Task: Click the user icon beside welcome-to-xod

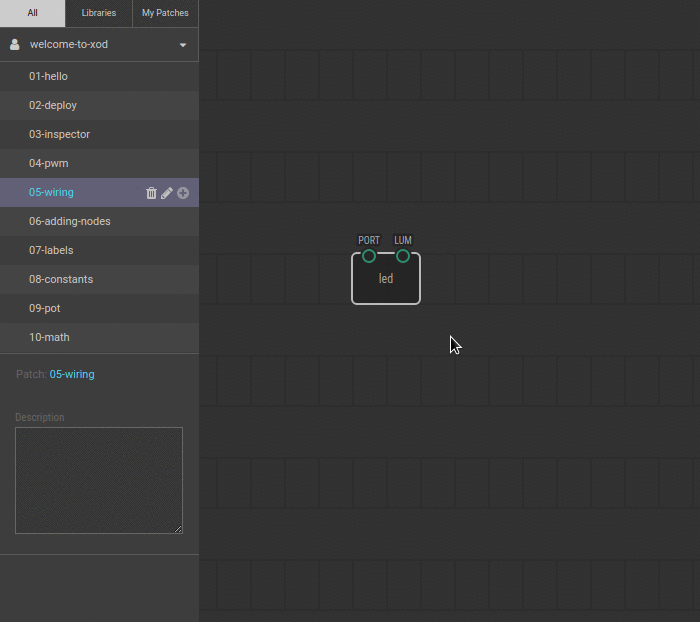Action: tap(15, 45)
